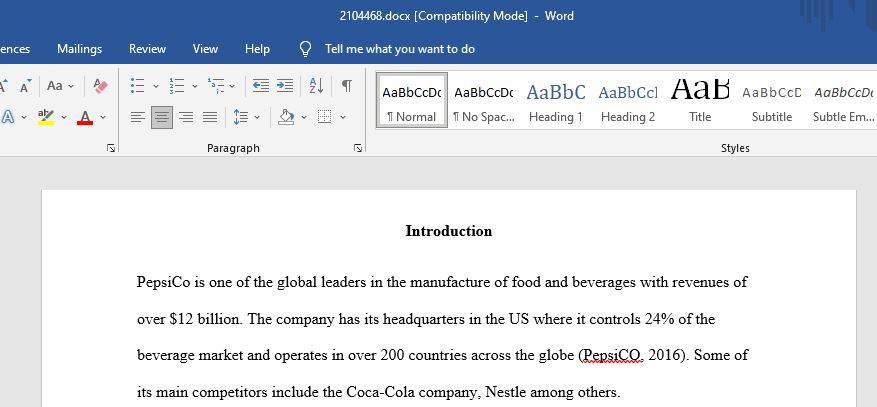Apply the No Spacing style

[484, 100]
